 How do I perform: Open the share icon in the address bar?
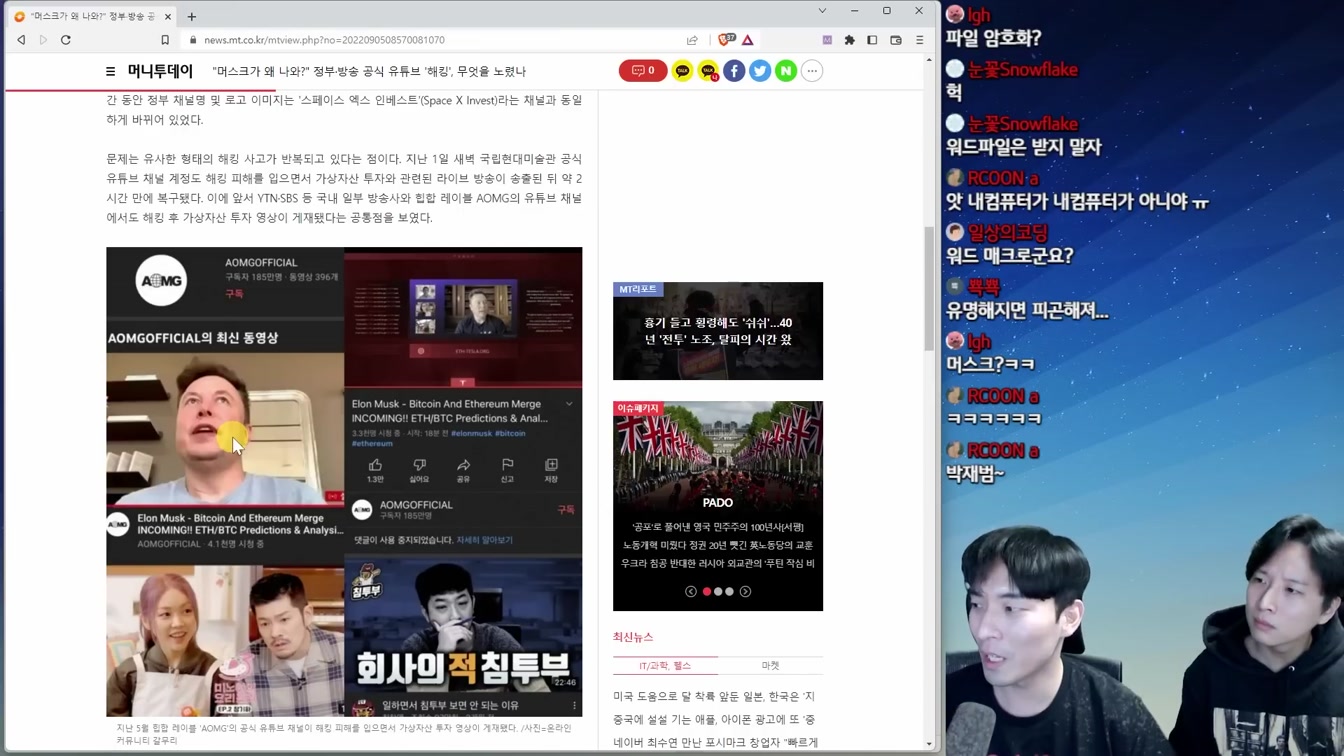coord(692,40)
